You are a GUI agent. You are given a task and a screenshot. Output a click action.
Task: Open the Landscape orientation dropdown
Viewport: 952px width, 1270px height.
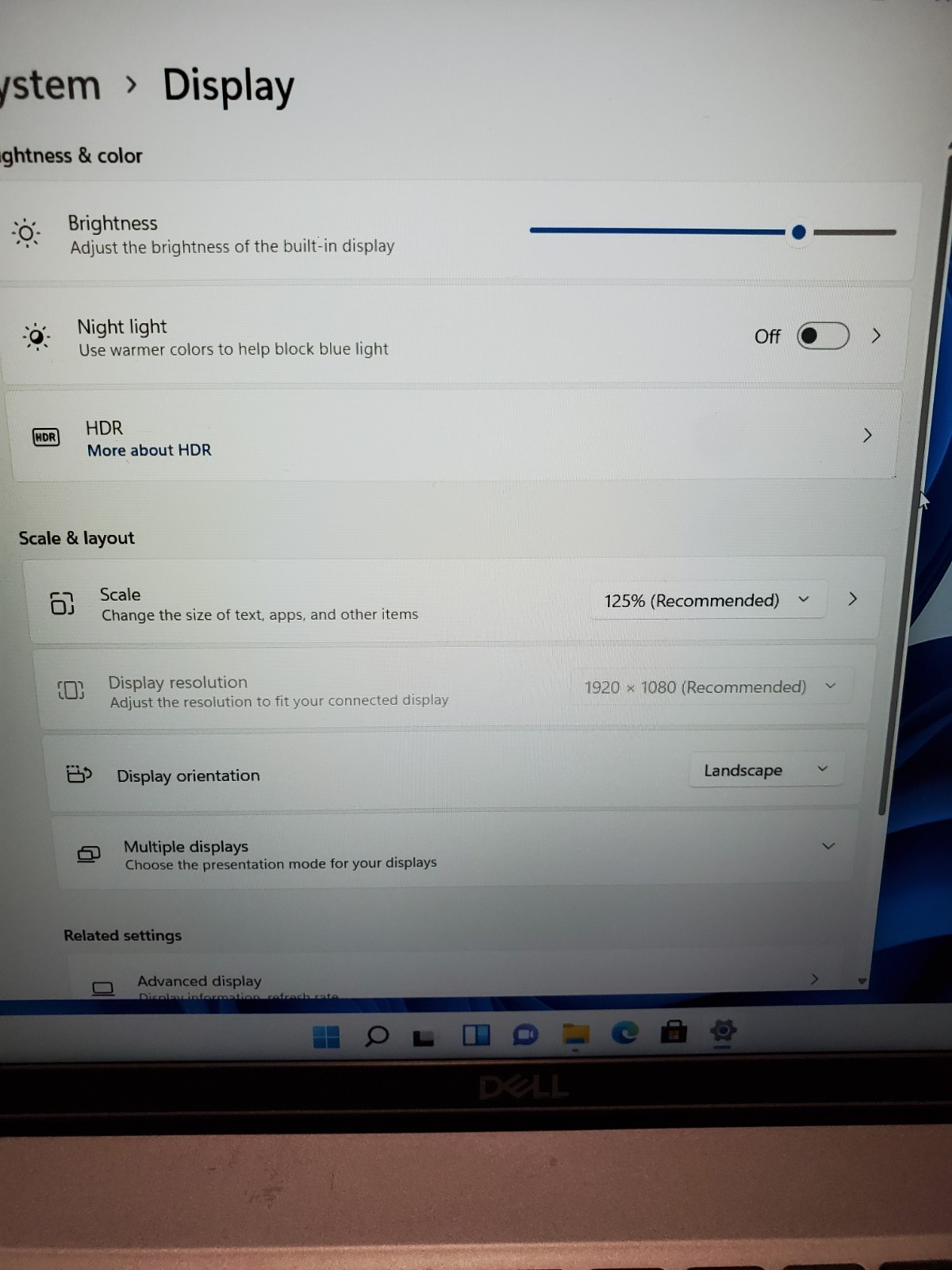point(766,770)
